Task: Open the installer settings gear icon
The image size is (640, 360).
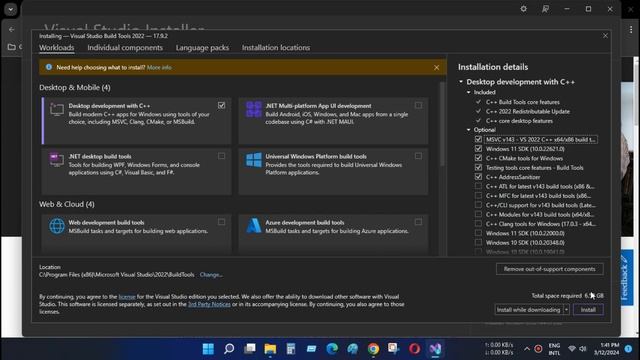Action: click(x=524, y=9)
